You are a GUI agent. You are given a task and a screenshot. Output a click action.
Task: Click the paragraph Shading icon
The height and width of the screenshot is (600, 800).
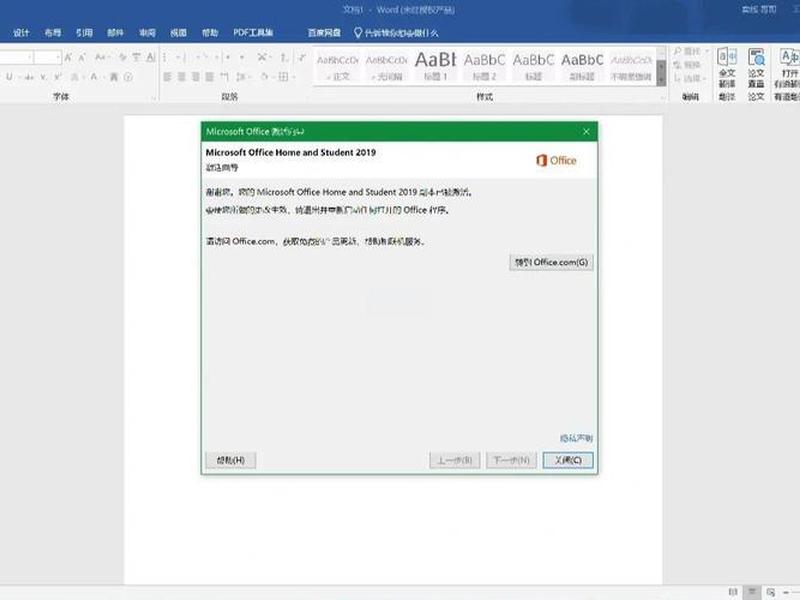[265, 77]
